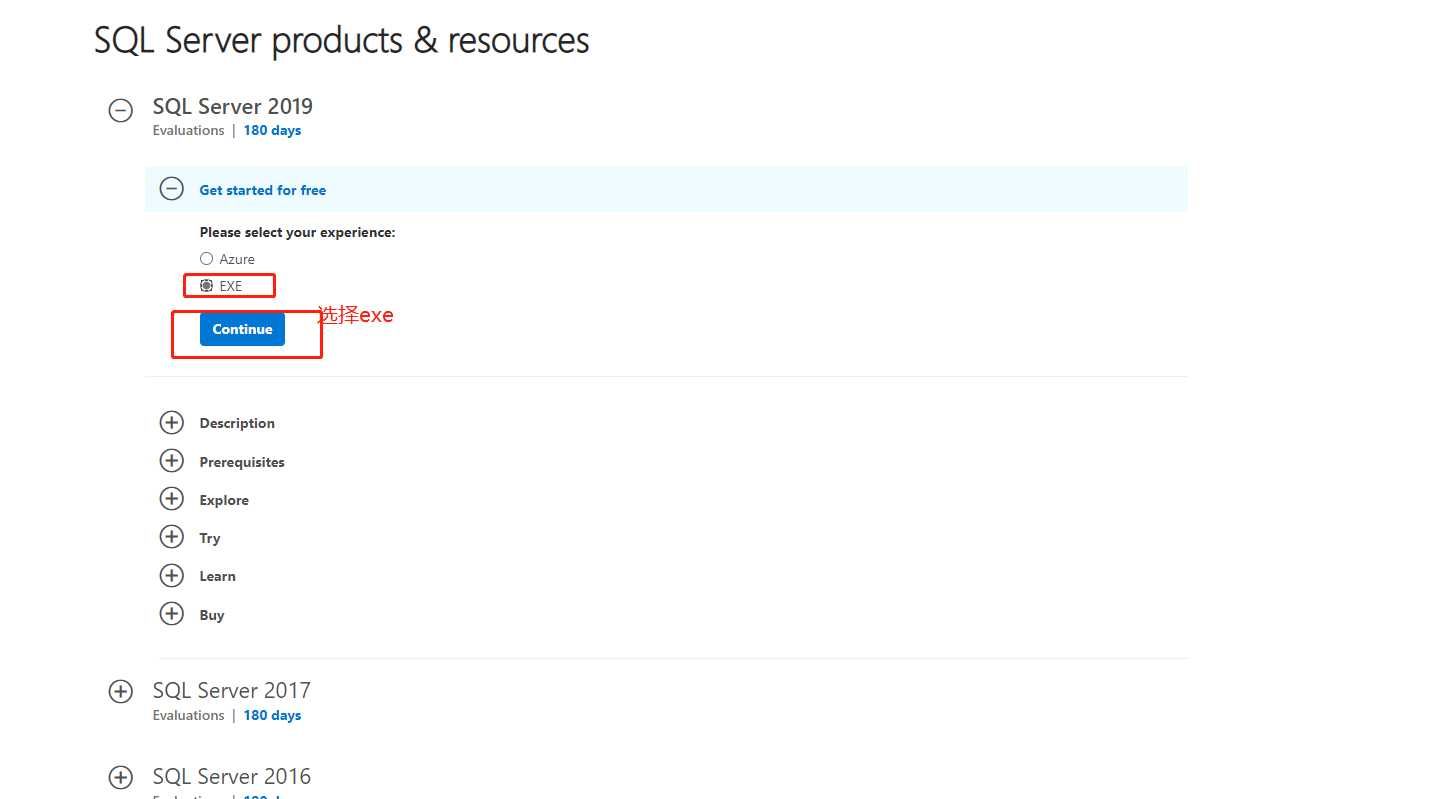Expand the Try section

click(171, 537)
